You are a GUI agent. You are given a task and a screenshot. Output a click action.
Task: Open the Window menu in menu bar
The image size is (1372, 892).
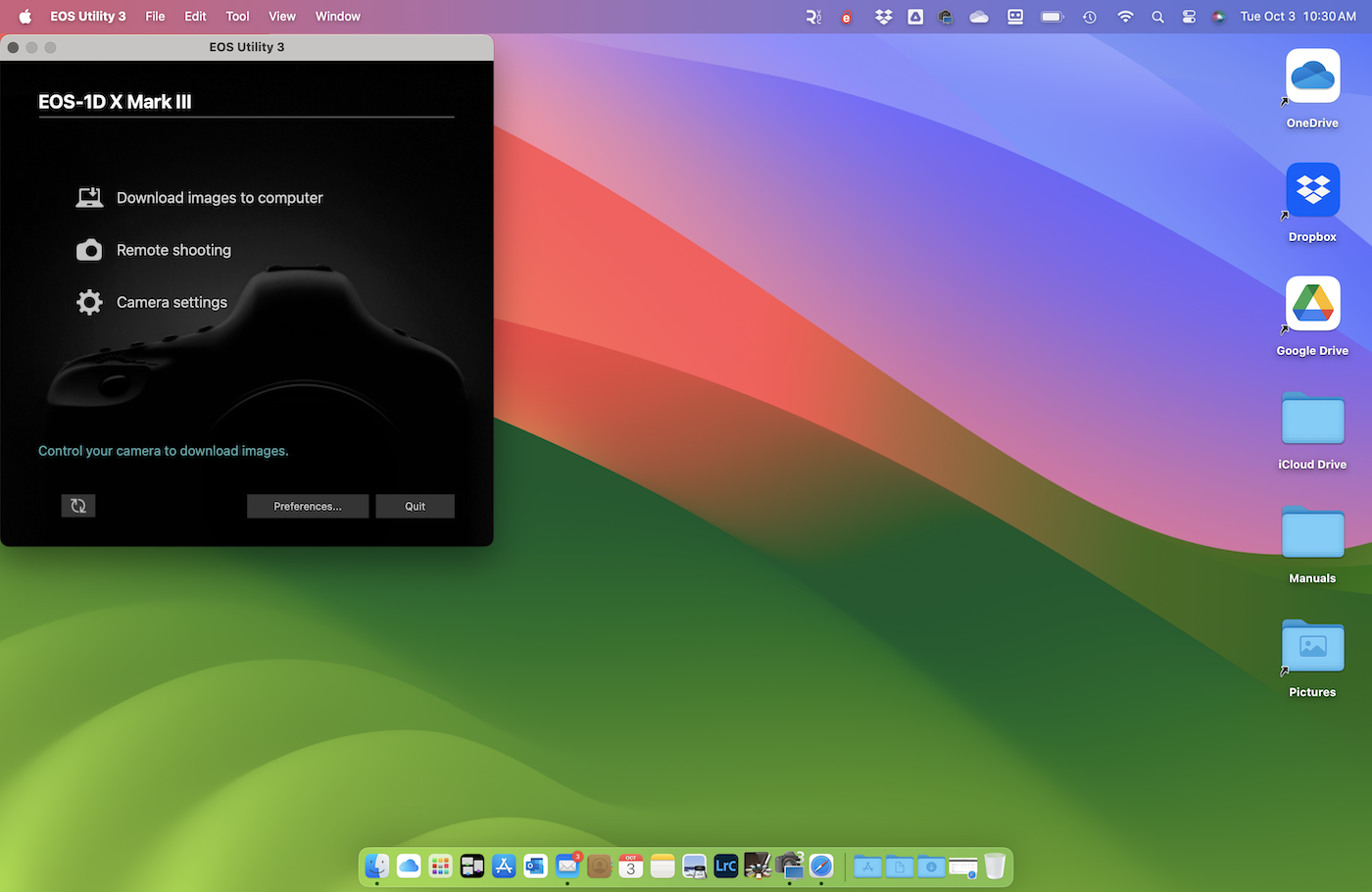[x=337, y=17]
